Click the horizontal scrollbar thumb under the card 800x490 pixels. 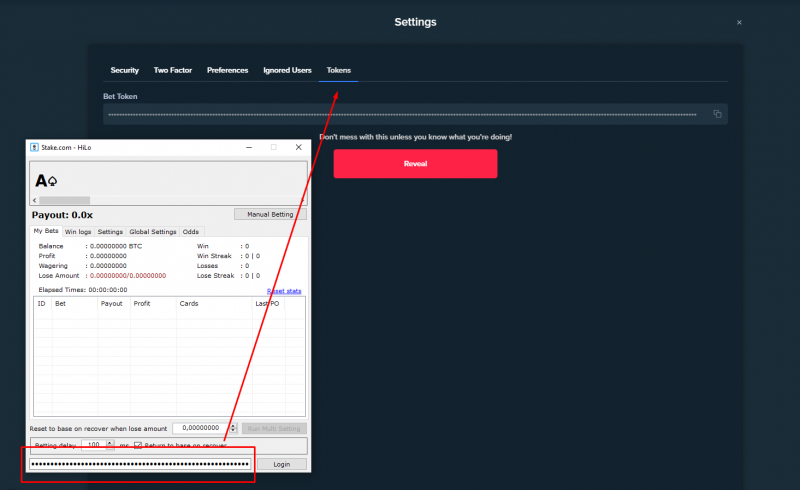pos(65,201)
